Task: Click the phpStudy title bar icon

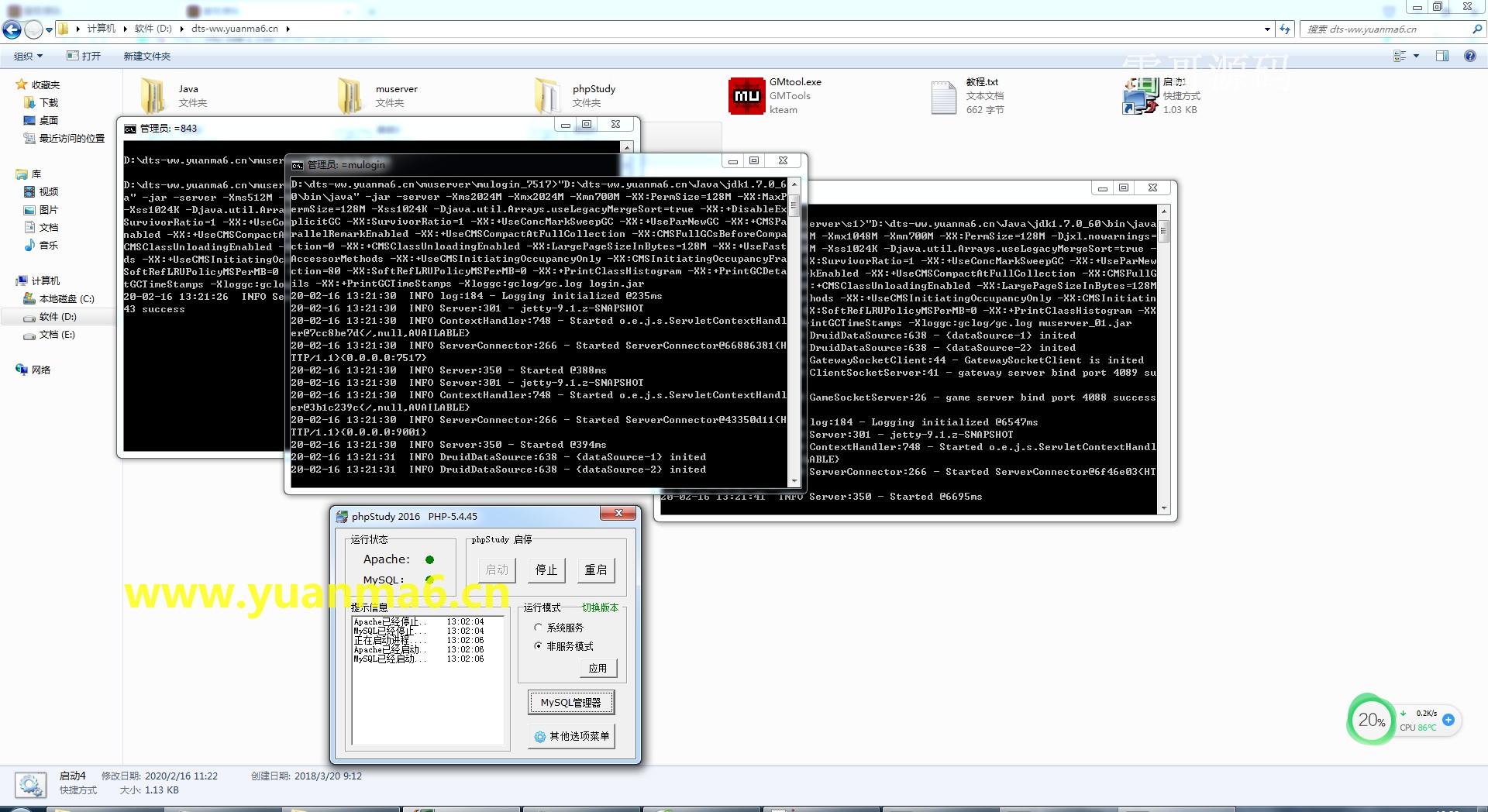Action: coord(342,516)
